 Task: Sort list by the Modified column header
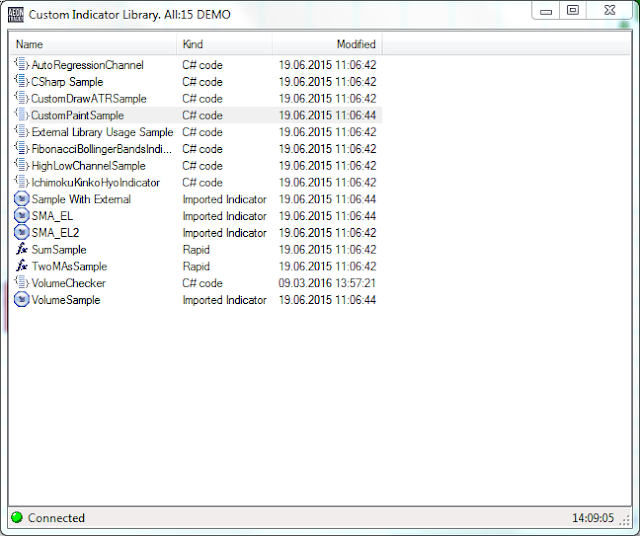pos(327,44)
